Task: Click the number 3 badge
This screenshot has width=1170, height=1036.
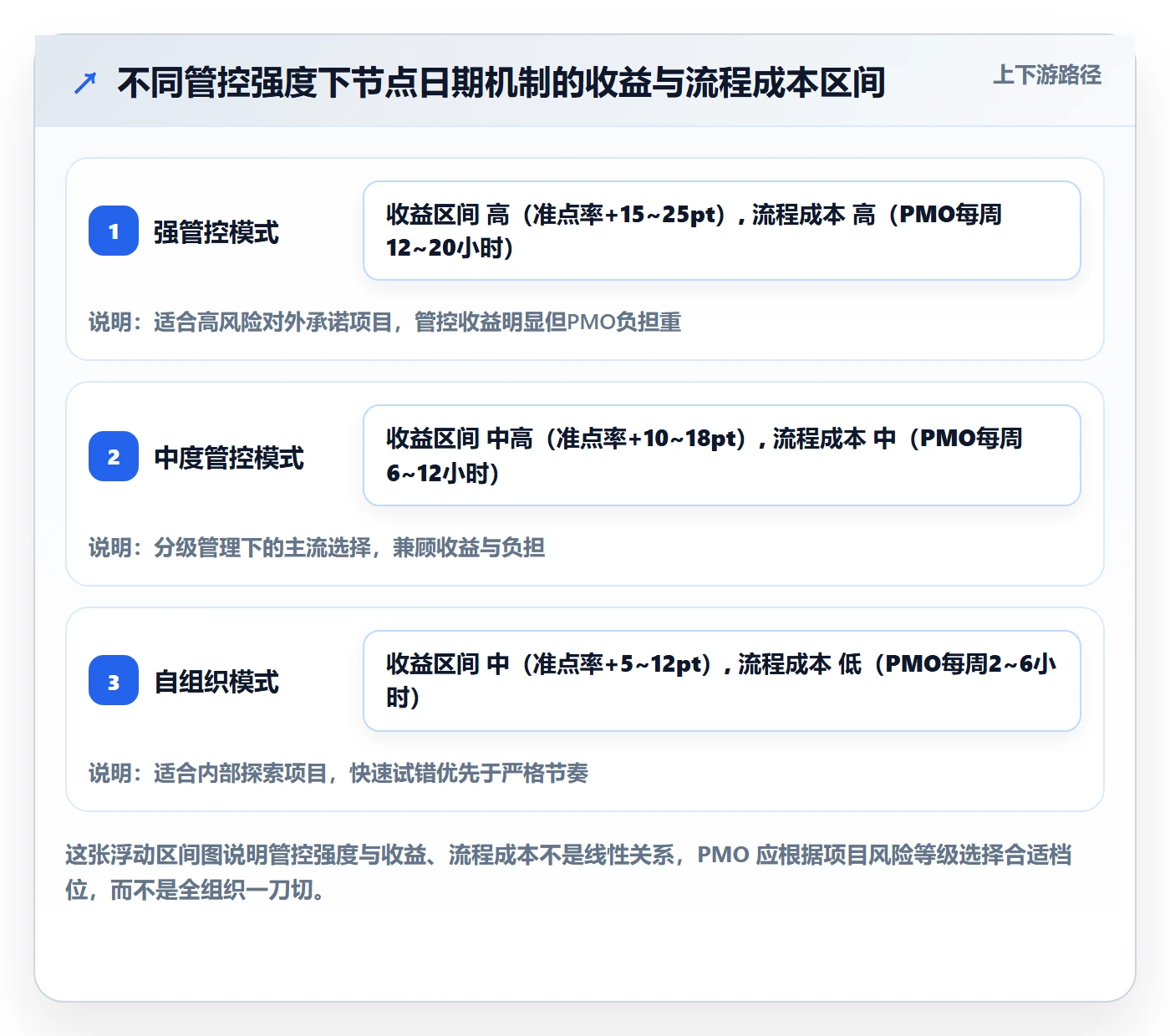Action: 114,680
